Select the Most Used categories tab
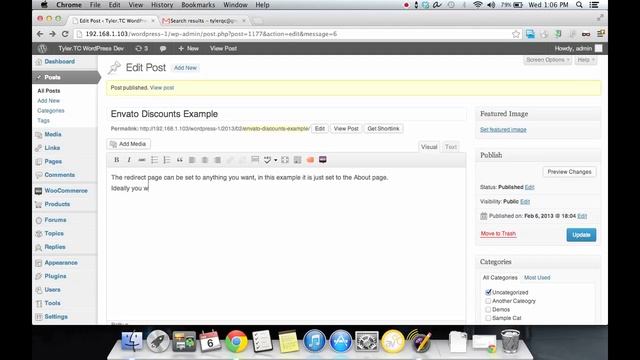 [x=537, y=278]
